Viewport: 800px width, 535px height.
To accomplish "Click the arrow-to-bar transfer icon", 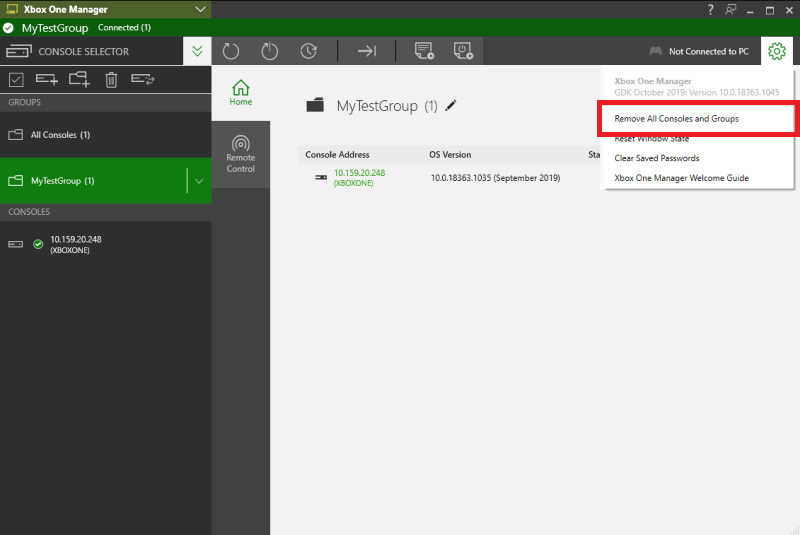I will point(366,51).
